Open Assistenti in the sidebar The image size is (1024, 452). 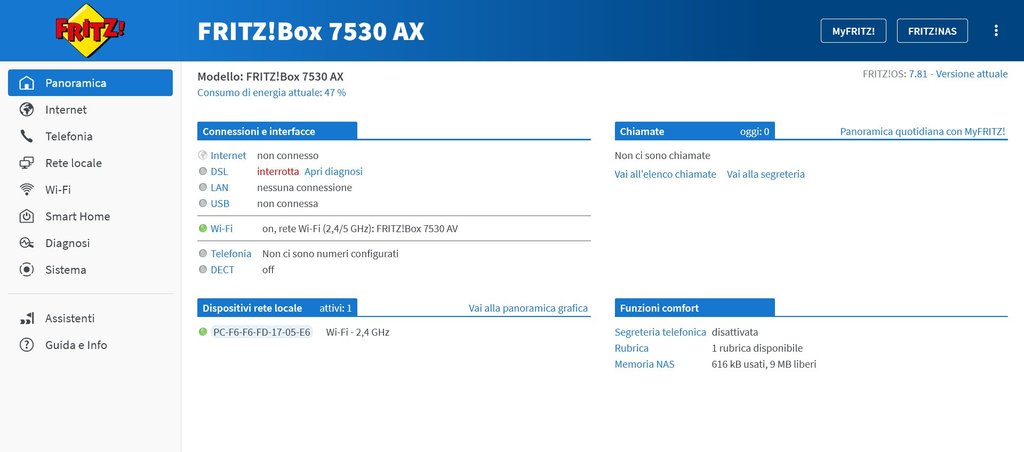point(90,319)
